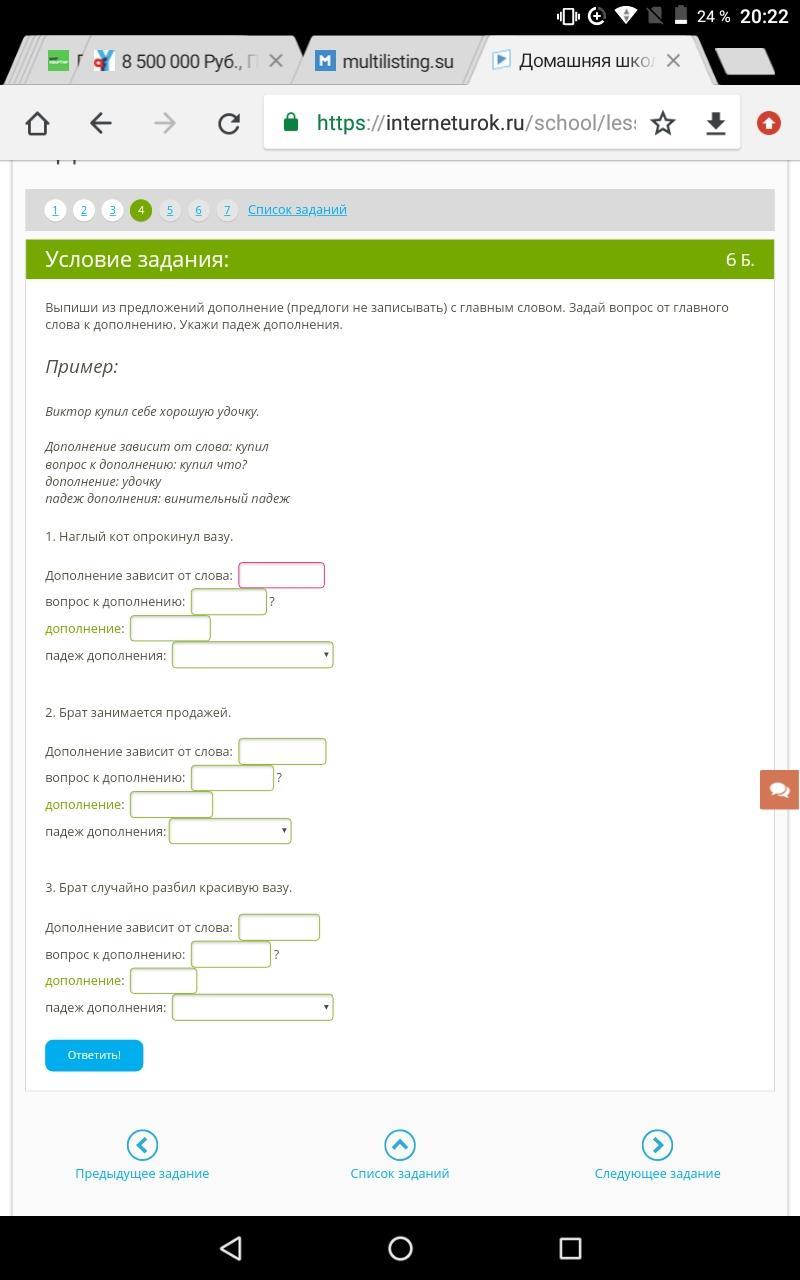Tap the browser home icon
This screenshot has width=800, height=1280.
point(37,123)
